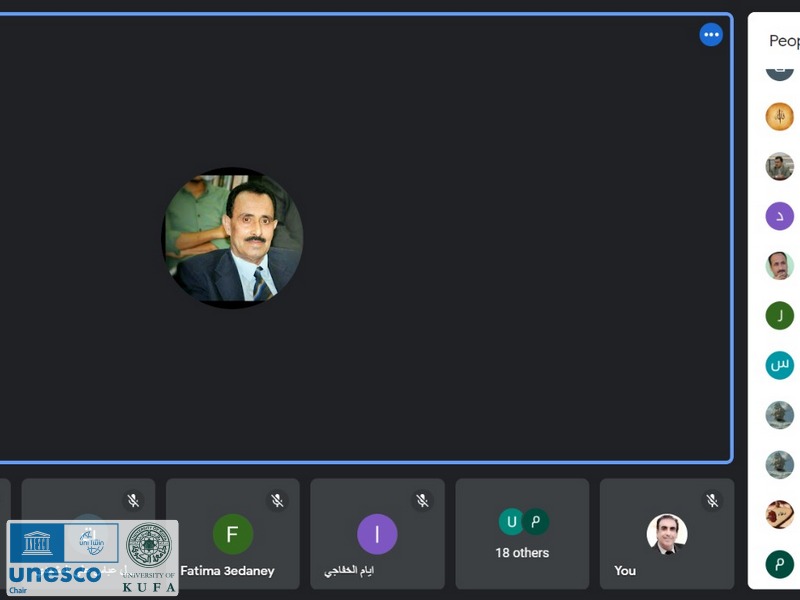This screenshot has height=600, width=800.
Task: Click the Fatima 3edaney name label
Action: pos(227,571)
